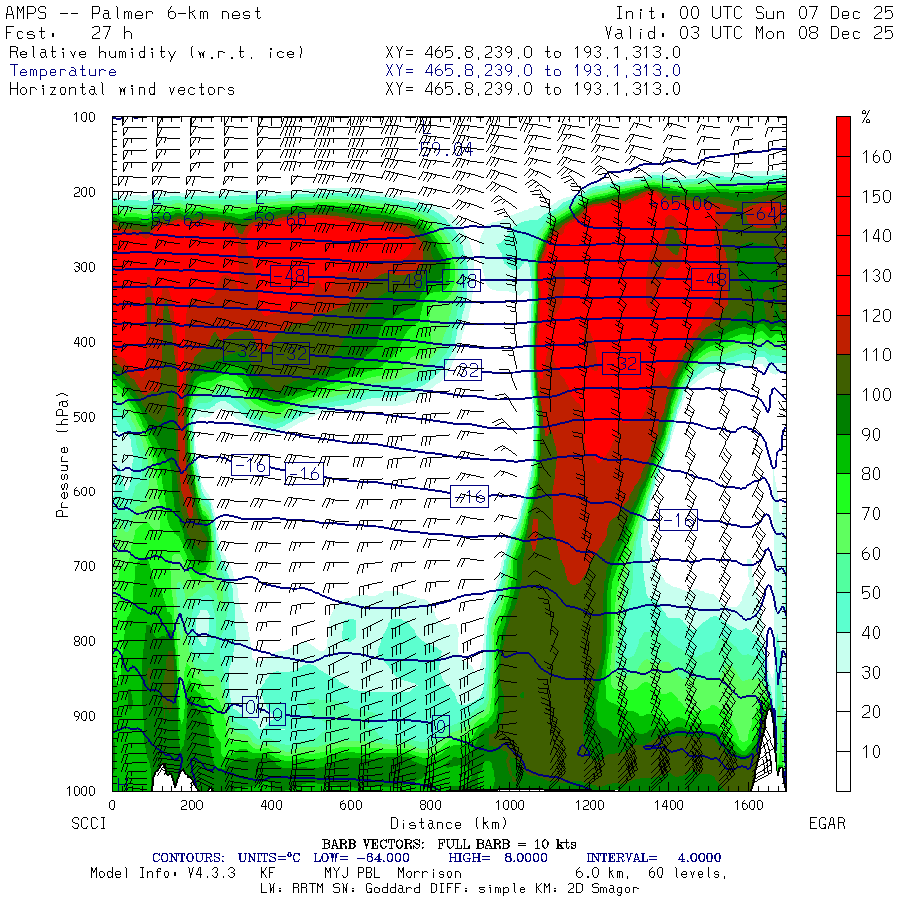Click the '%' unit label above the colorbar
The width and height of the screenshot is (900, 900).
(x=866, y=118)
